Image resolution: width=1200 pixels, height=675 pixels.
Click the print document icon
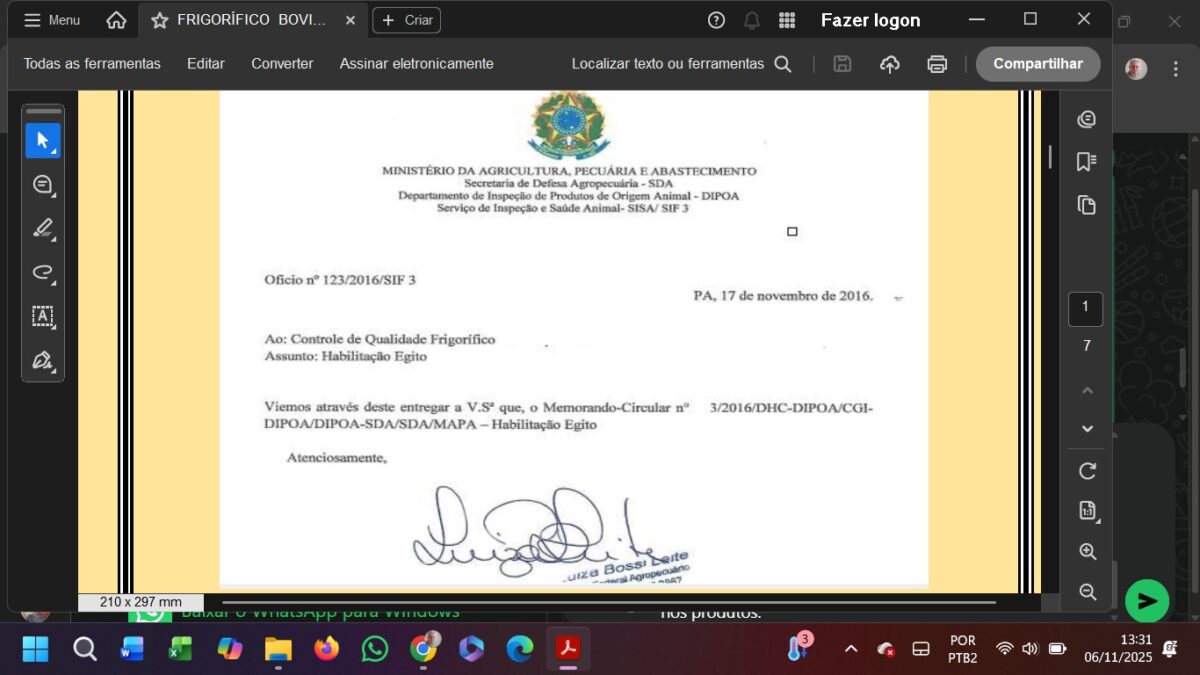pyautogui.click(x=937, y=64)
